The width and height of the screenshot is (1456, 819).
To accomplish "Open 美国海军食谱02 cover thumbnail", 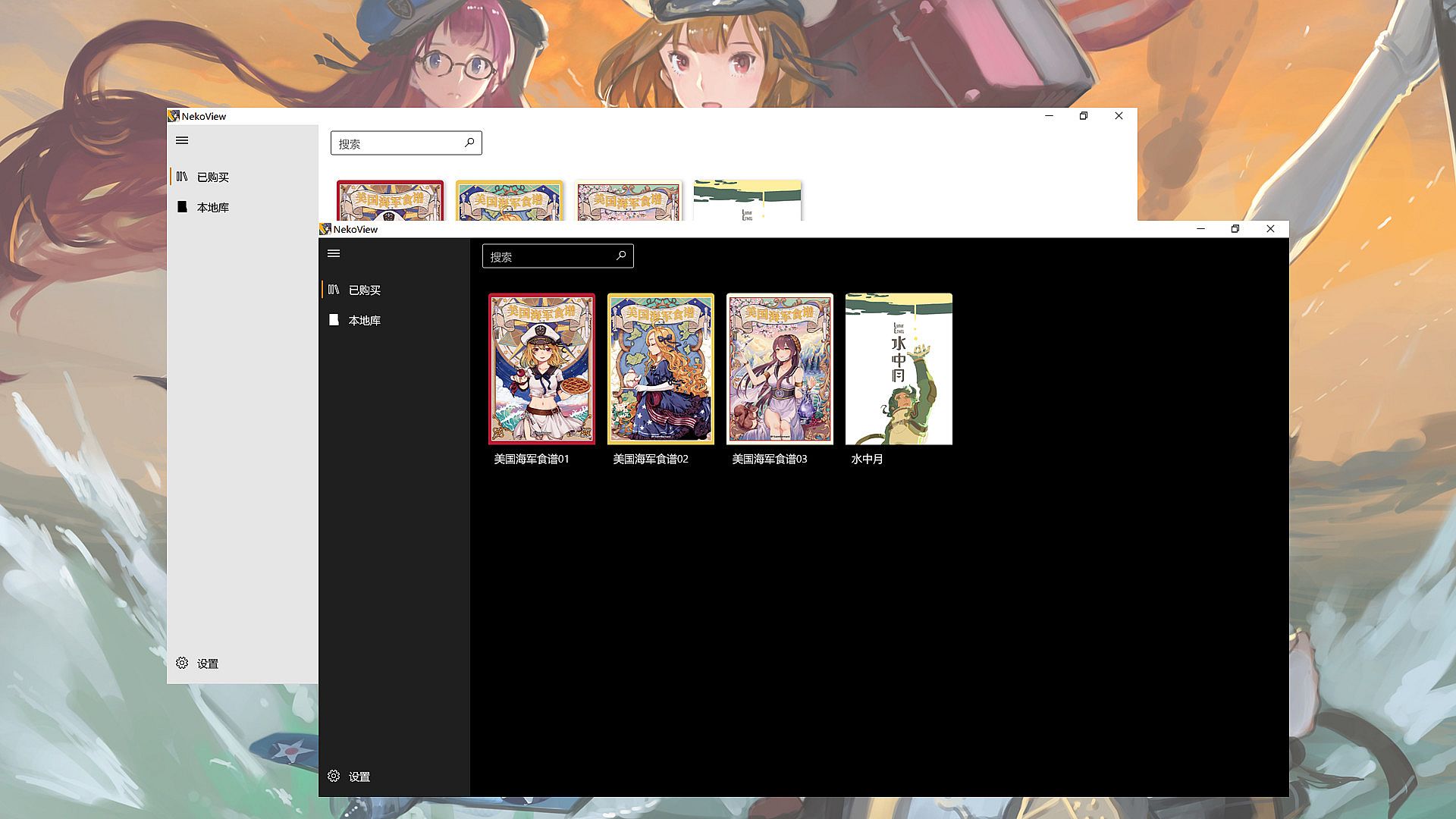I will (661, 369).
